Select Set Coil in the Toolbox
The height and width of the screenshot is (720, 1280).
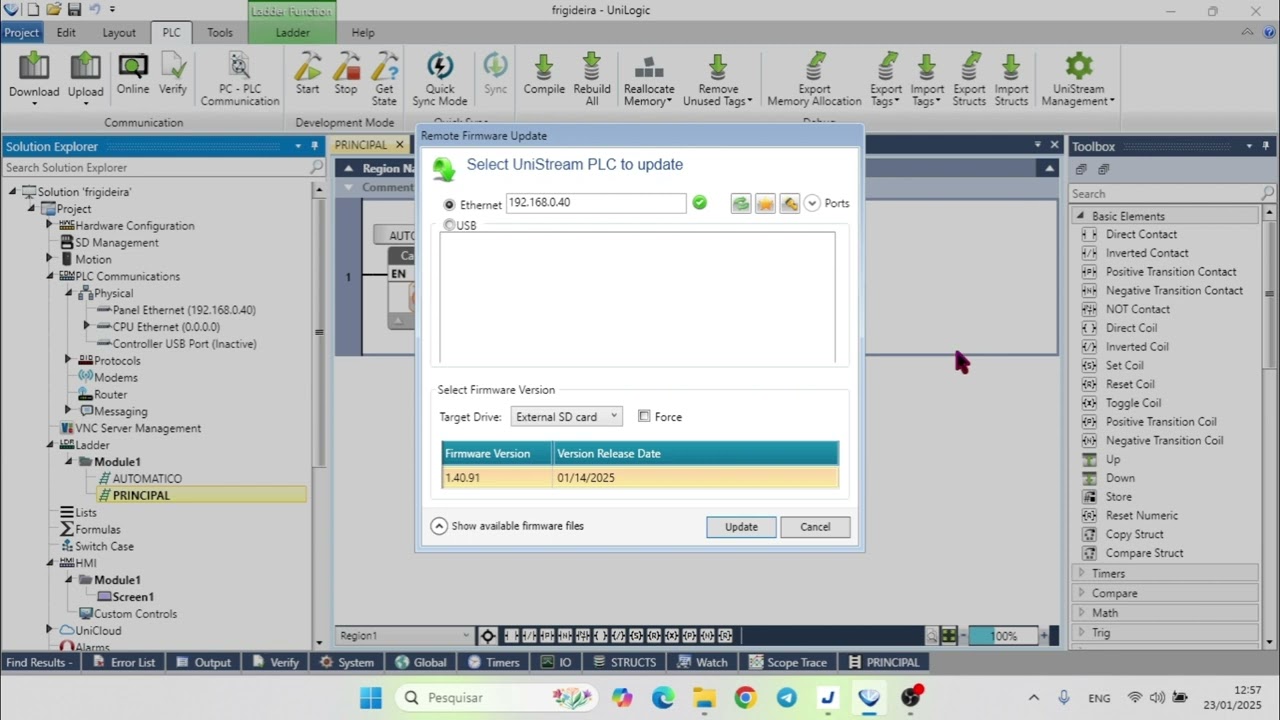coord(1124,365)
